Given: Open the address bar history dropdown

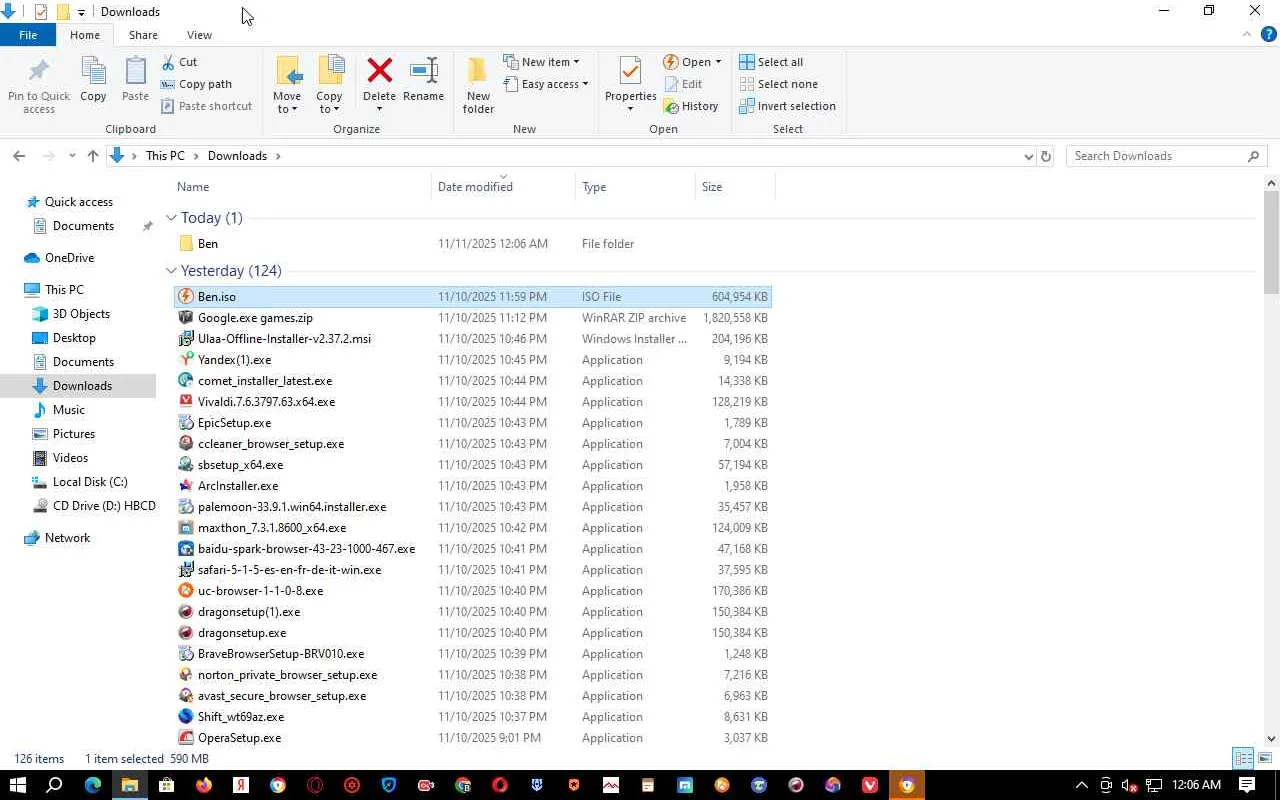Looking at the screenshot, I should [1028, 156].
